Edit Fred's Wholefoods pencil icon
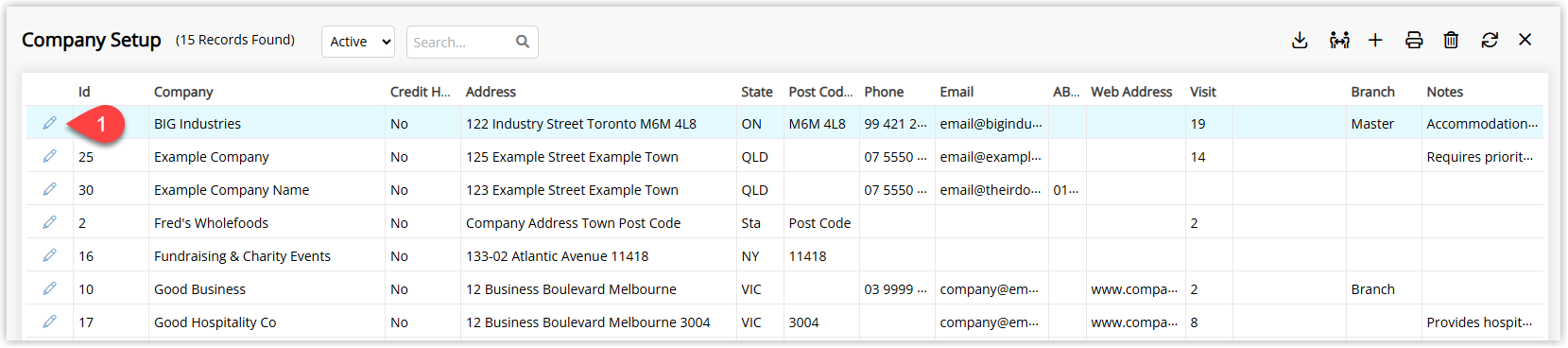 pyautogui.click(x=49, y=222)
